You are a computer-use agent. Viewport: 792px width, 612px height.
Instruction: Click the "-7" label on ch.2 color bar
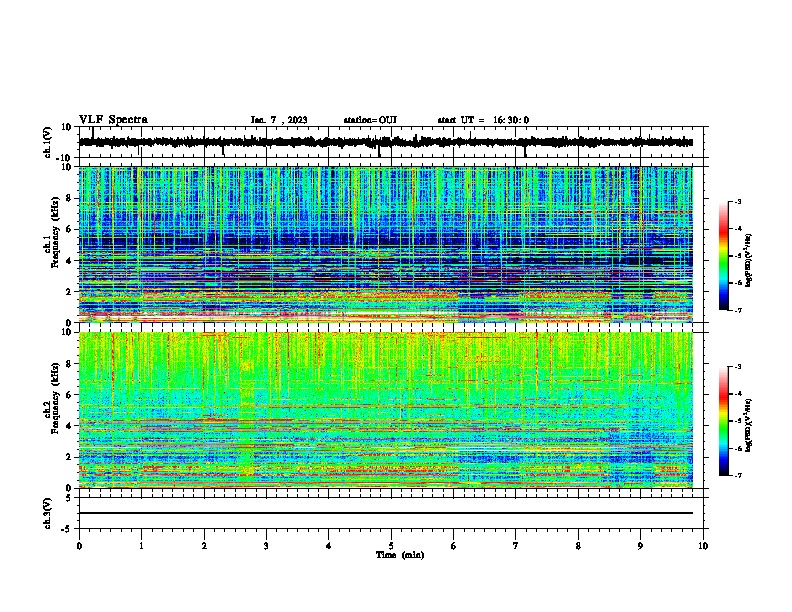pos(737,475)
